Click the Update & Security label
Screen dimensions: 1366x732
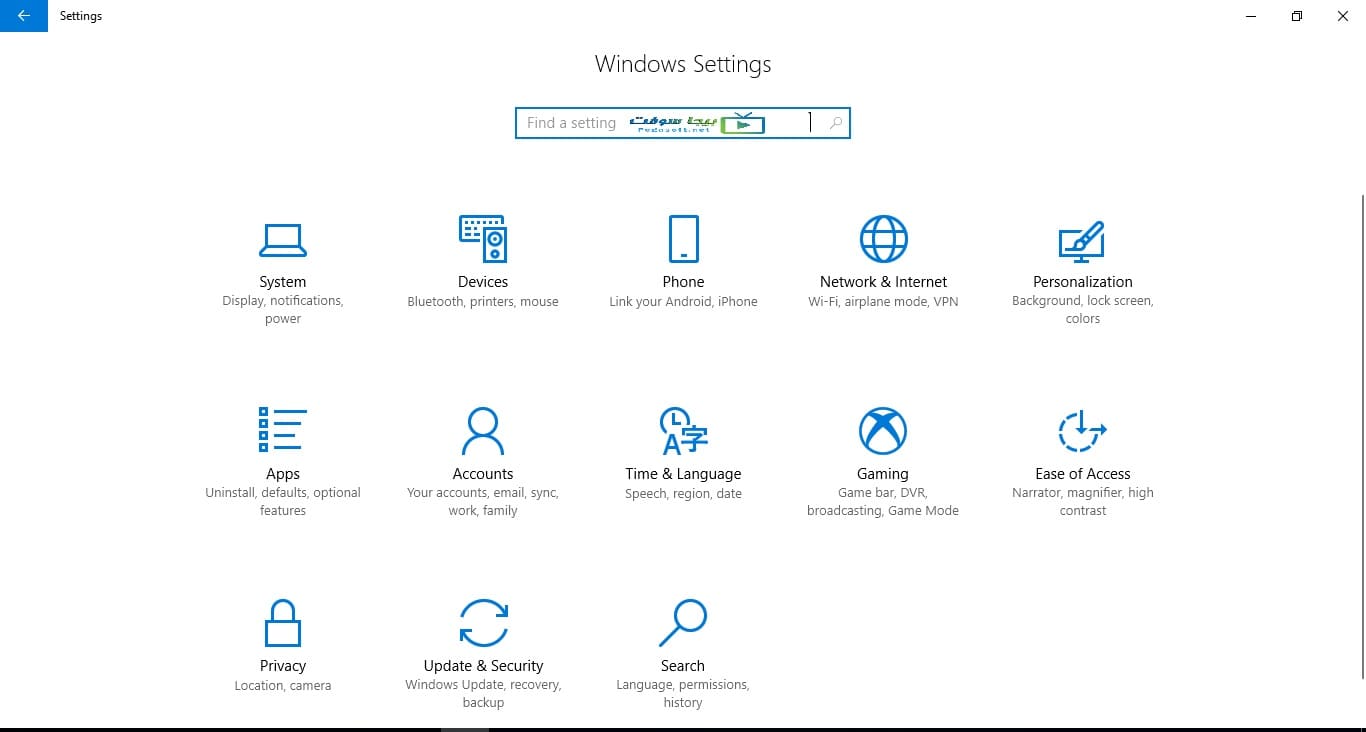pyautogui.click(x=483, y=666)
